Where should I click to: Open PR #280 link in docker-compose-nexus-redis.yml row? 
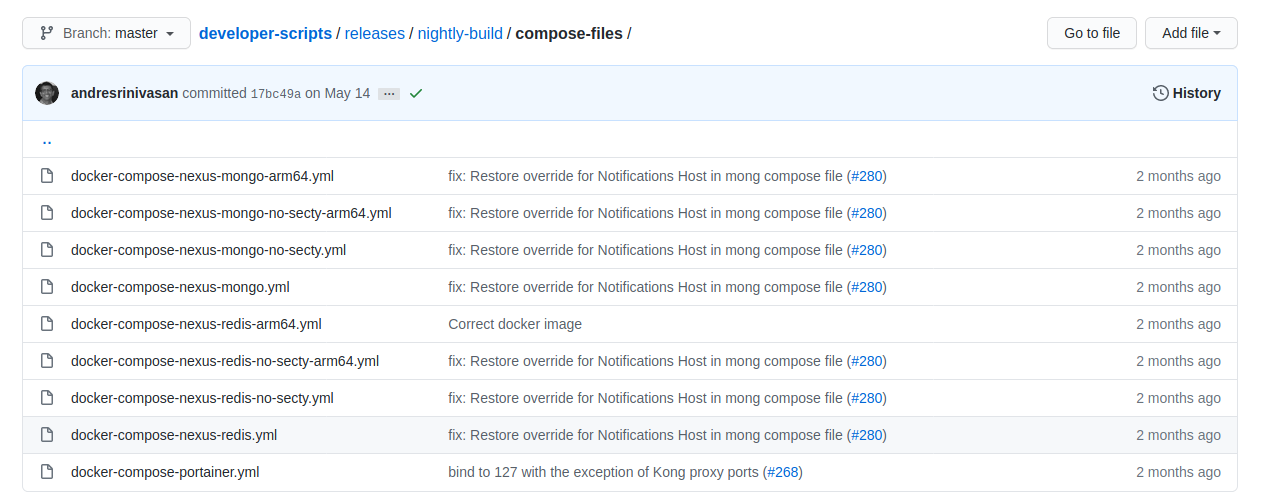tap(867, 435)
